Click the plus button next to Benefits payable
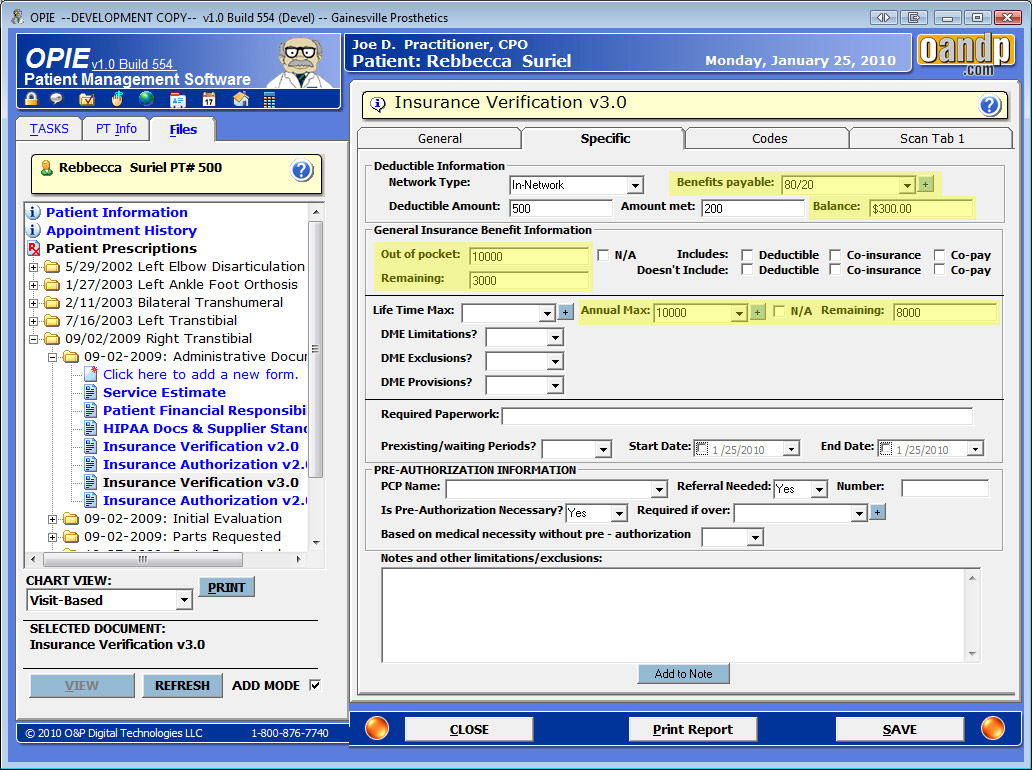1032x770 pixels. [925, 184]
